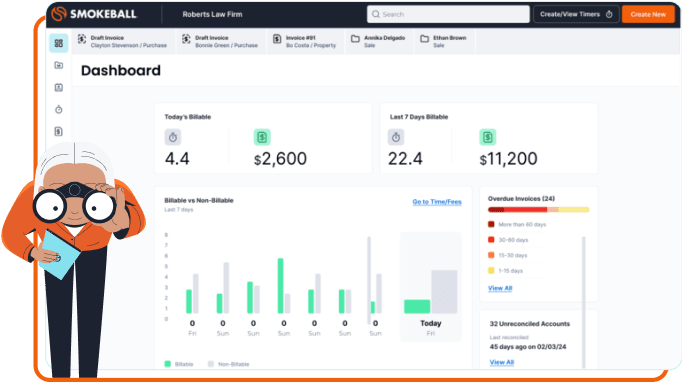
Task: Click the 45 days ago on 02/03/24 text
Action: pyautogui.click(x=528, y=347)
